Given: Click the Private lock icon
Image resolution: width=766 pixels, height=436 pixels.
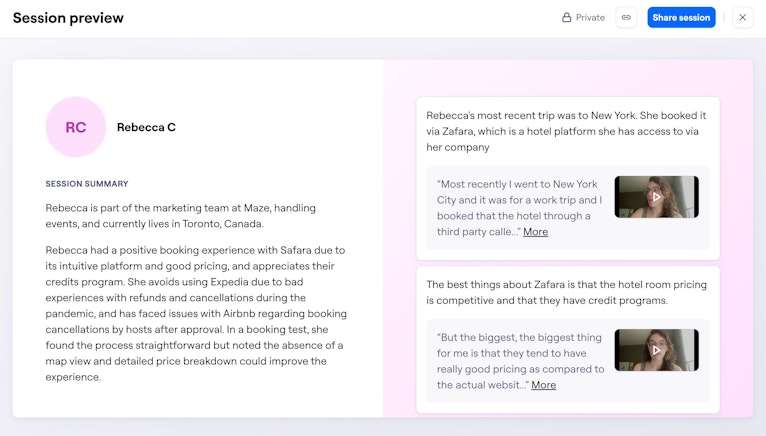Looking at the screenshot, I should pos(566,17).
